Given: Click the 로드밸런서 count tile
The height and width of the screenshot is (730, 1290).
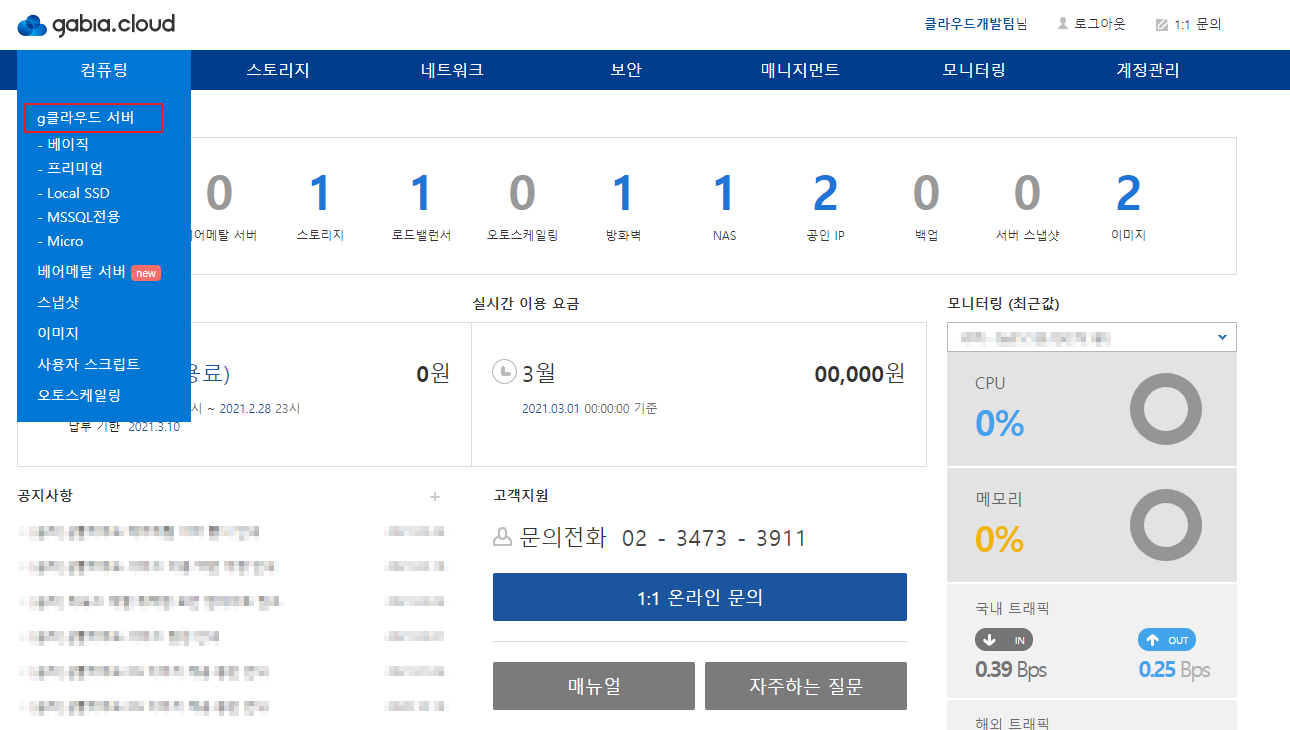Looking at the screenshot, I should 421,207.
